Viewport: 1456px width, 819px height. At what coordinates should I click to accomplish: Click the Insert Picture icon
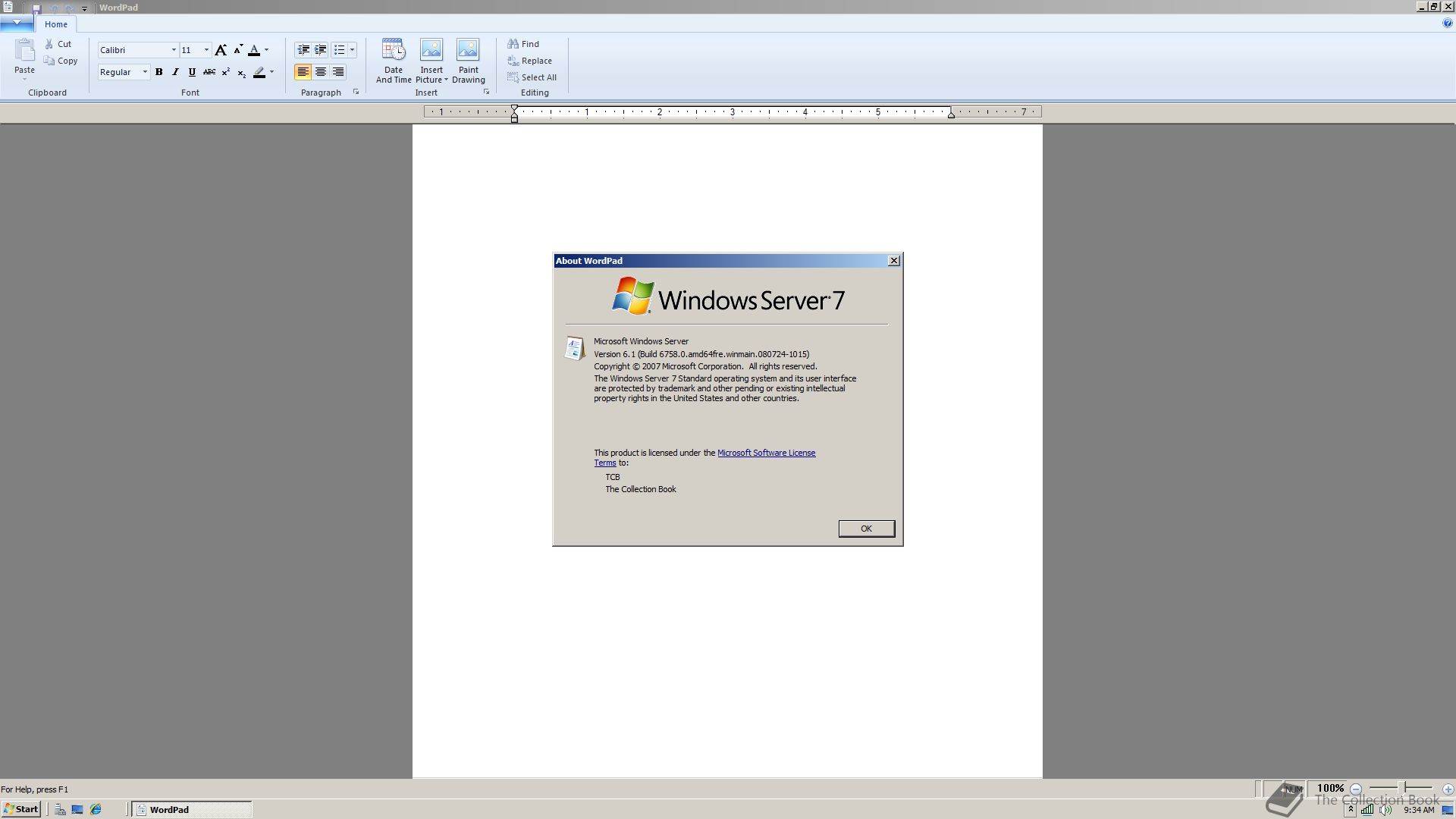click(x=431, y=50)
